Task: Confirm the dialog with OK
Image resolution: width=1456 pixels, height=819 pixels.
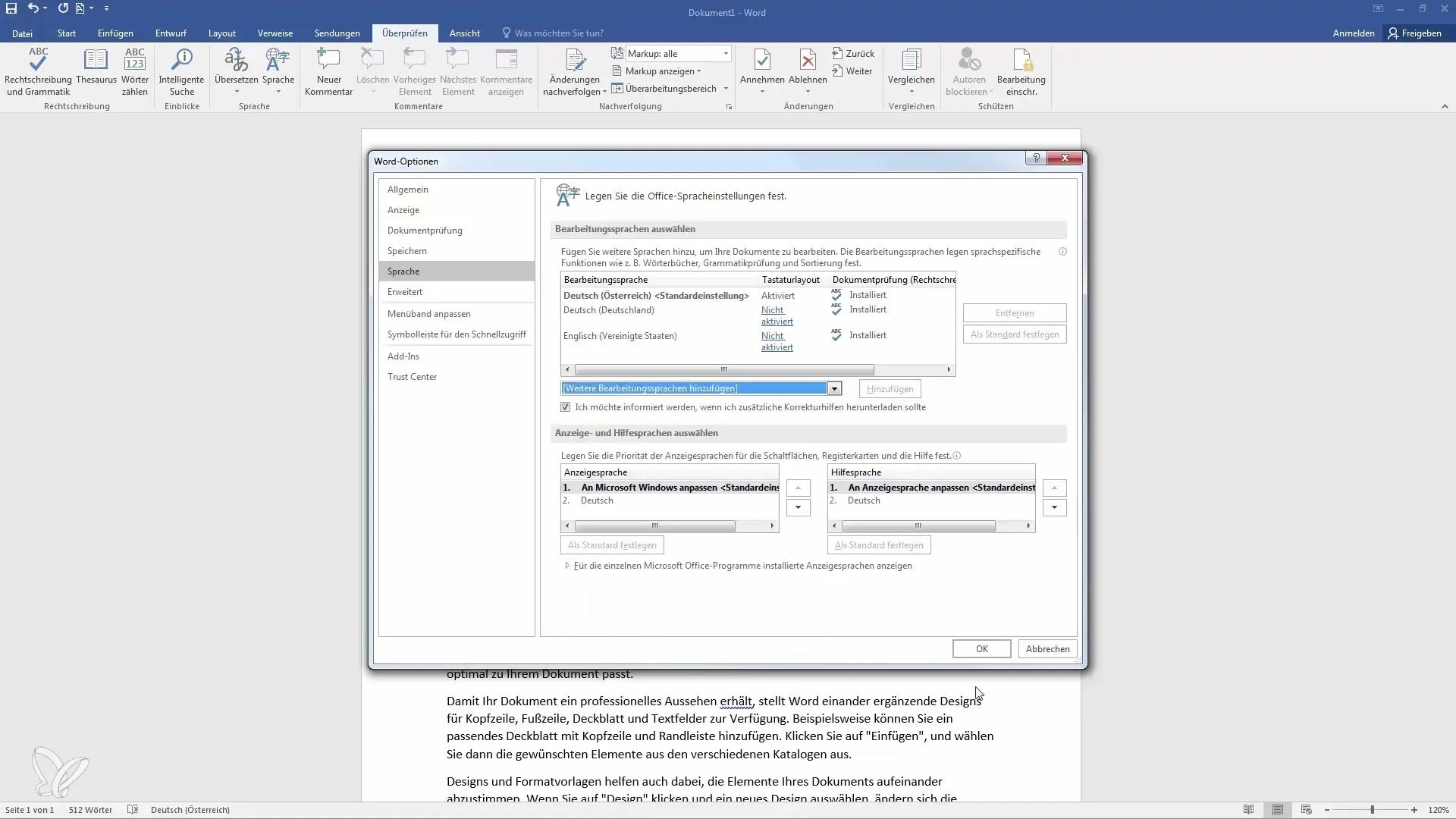Action: tap(982, 649)
